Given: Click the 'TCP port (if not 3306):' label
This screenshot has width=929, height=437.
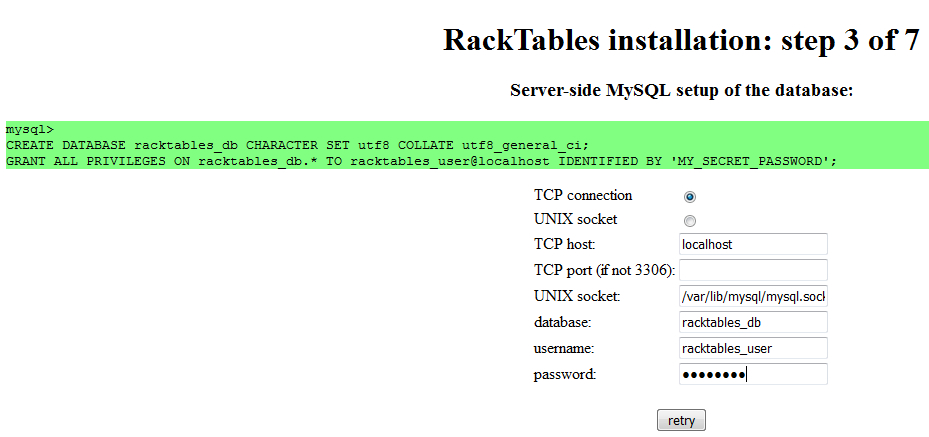Looking at the screenshot, I should [x=605, y=270].
